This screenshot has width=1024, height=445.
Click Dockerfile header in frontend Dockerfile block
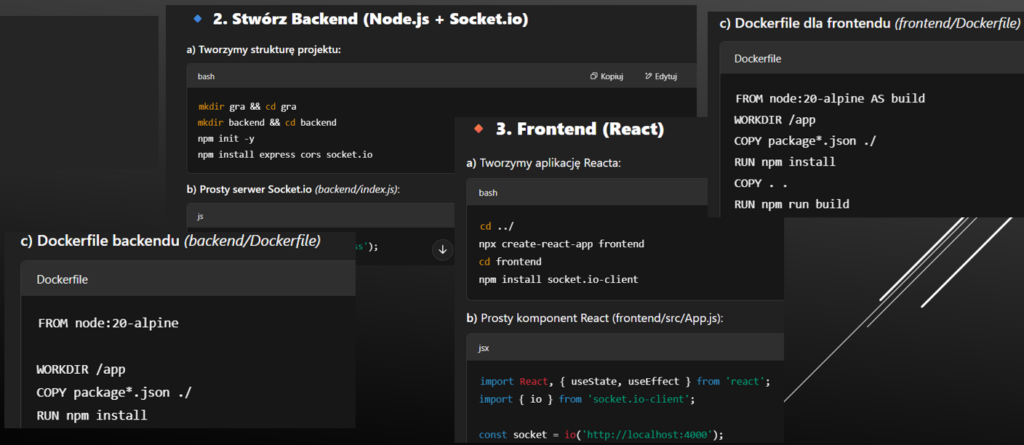click(757, 58)
